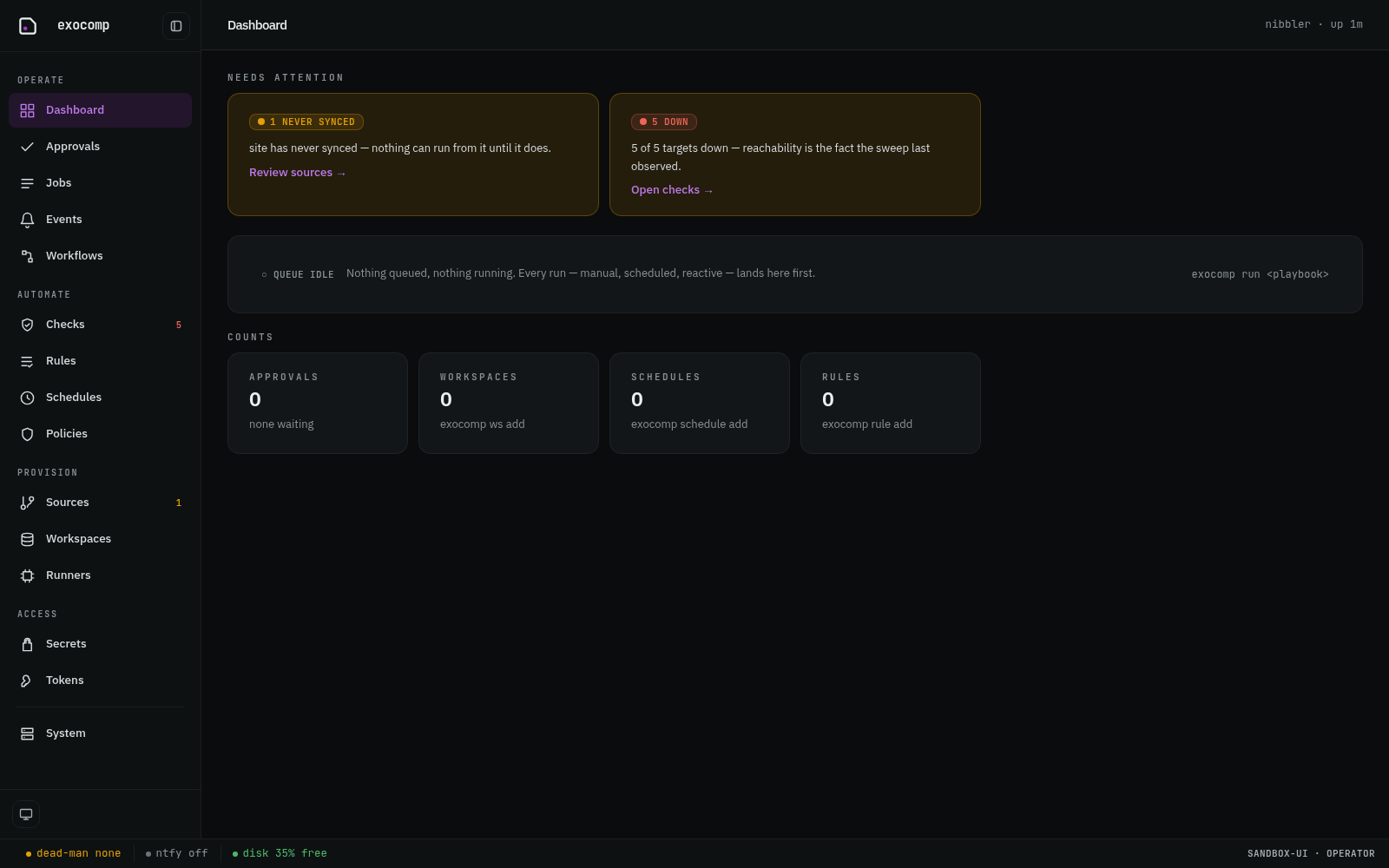Open the Approvals count card
Image resolution: width=1389 pixels, height=868 pixels.
click(x=318, y=403)
